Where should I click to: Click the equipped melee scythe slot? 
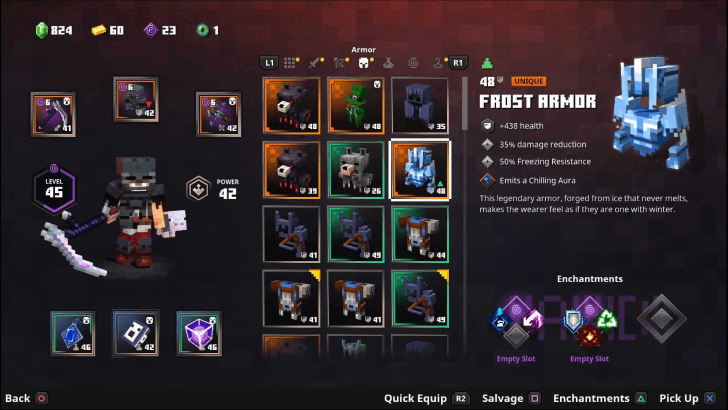pyautogui.click(x=53, y=114)
